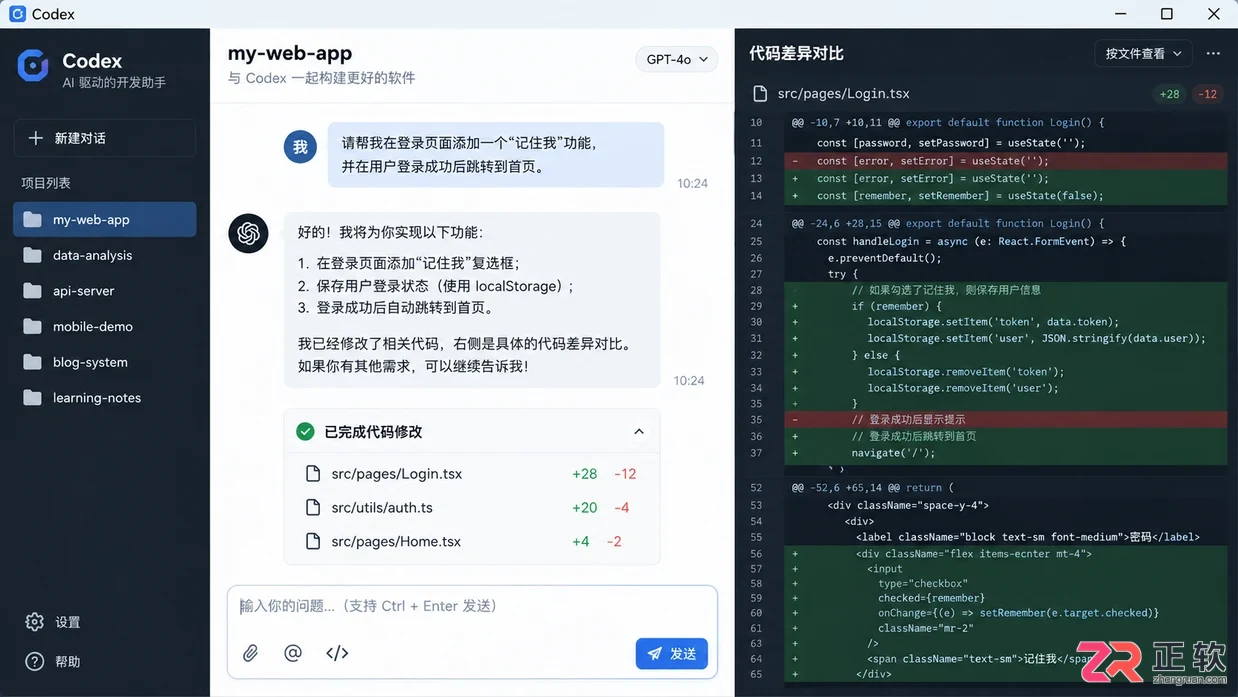Open the api-server project
The height and width of the screenshot is (697, 1238).
(x=105, y=291)
